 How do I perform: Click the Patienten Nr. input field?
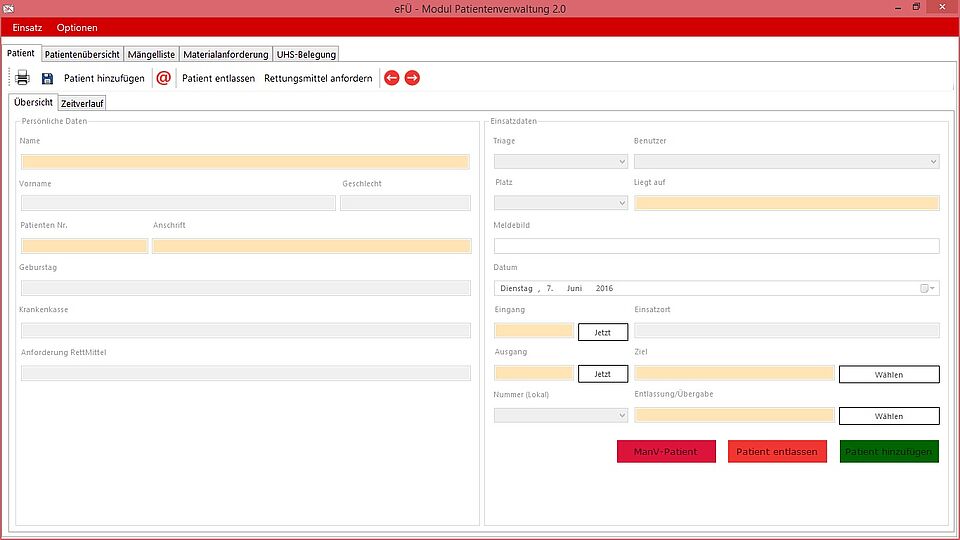tap(84, 246)
